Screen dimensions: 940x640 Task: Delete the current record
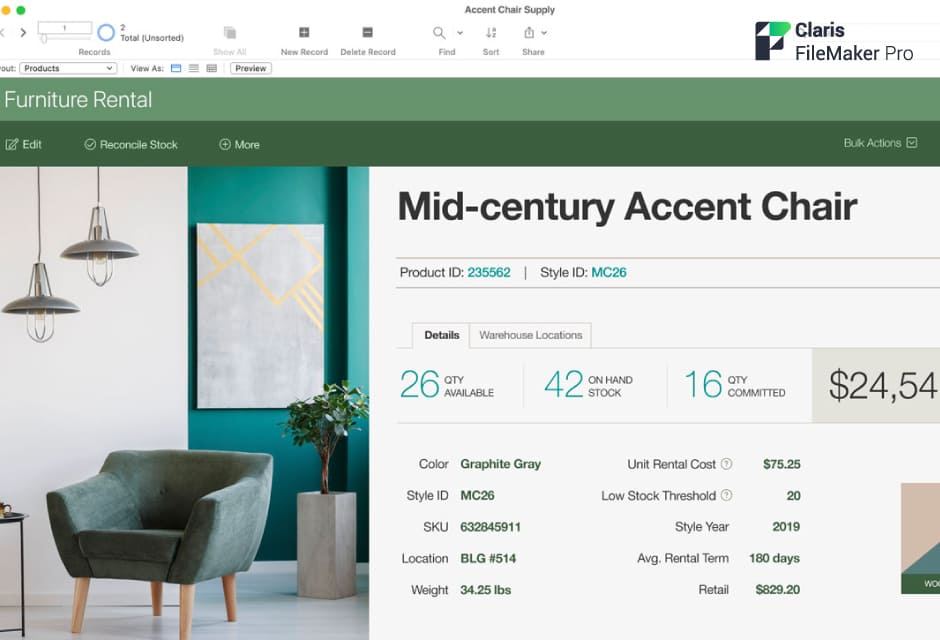coord(367,32)
